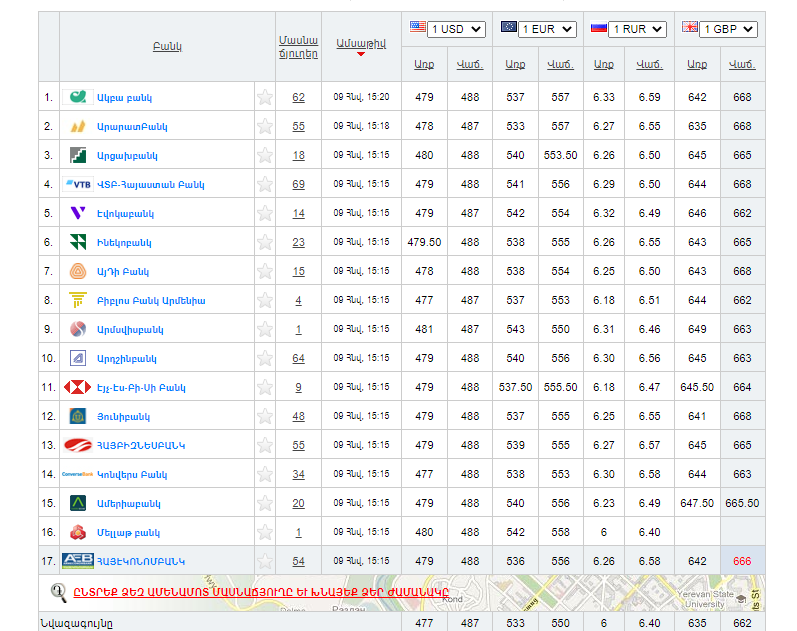Image resolution: width=797 pixels, height=631 pixels.
Task: Open the 1 EUR currency dropdown
Action: click(x=547, y=29)
